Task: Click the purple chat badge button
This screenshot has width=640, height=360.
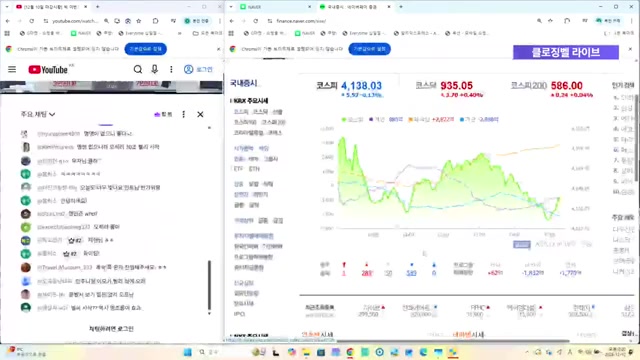Action: point(163,114)
